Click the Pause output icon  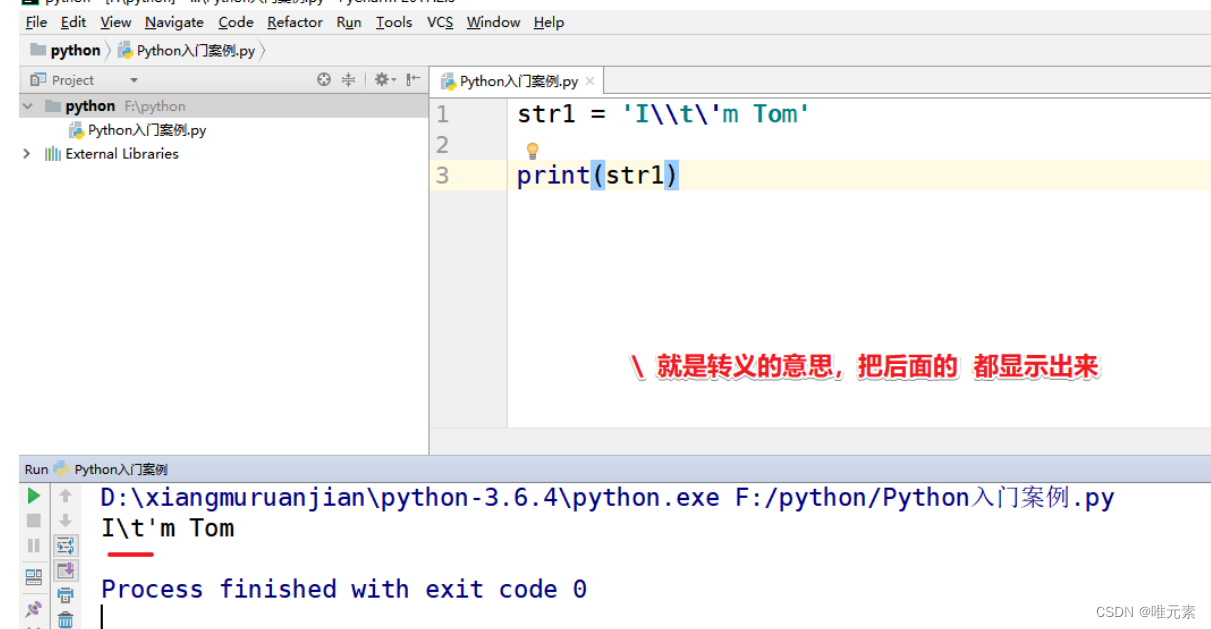click(x=34, y=545)
